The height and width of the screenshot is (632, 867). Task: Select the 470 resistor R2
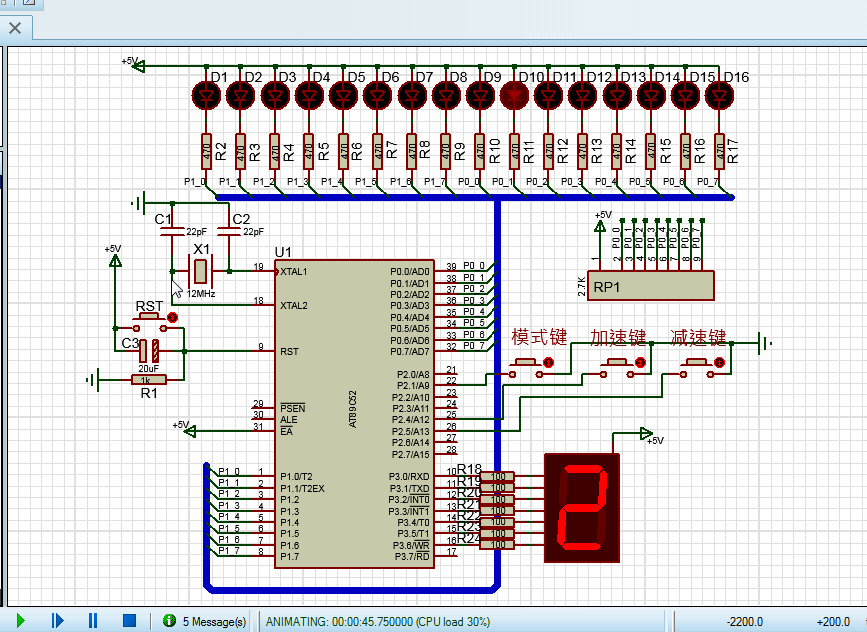coord(206,150)
